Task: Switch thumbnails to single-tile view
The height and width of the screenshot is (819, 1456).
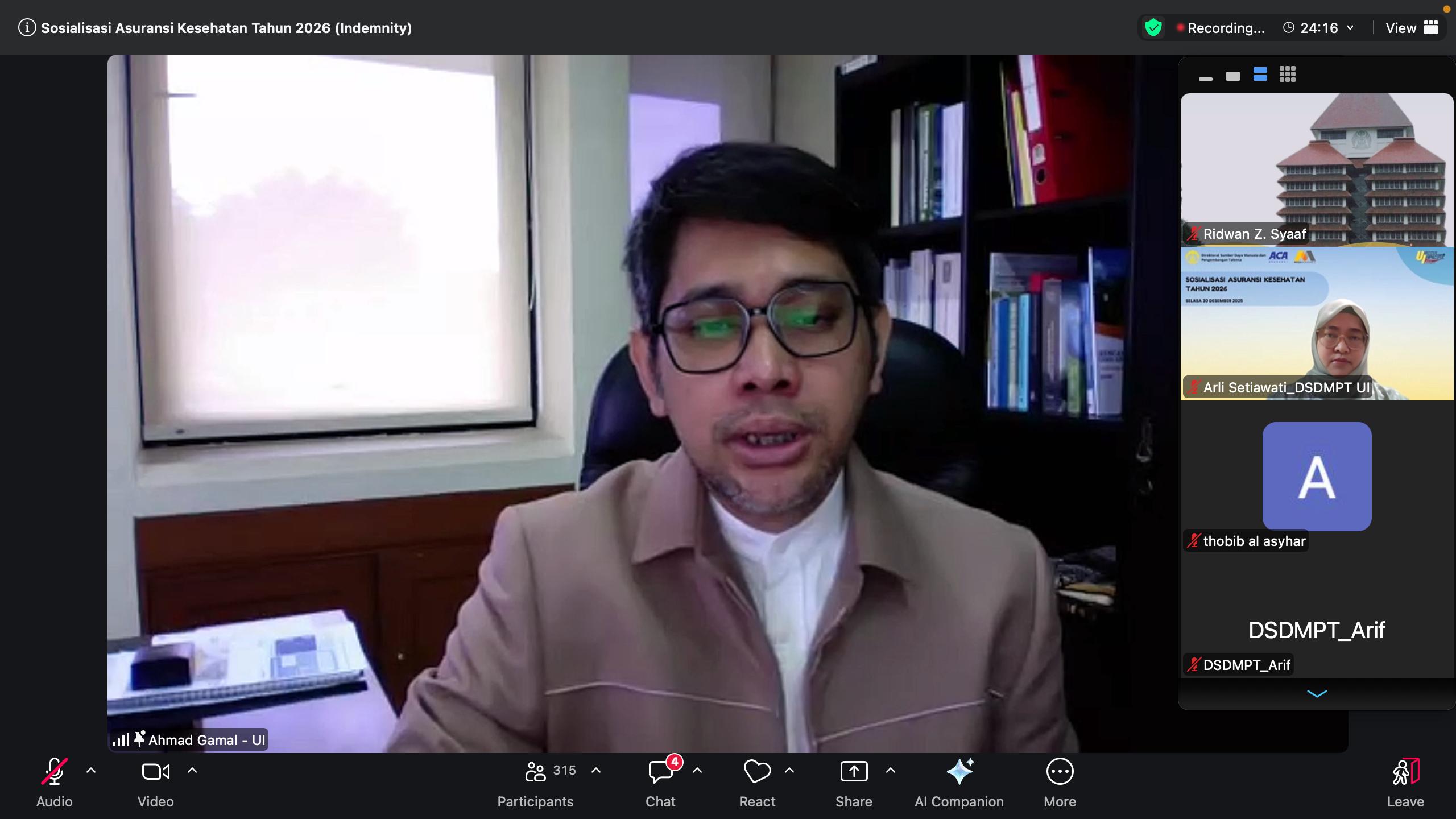Action: point(1232,76)
